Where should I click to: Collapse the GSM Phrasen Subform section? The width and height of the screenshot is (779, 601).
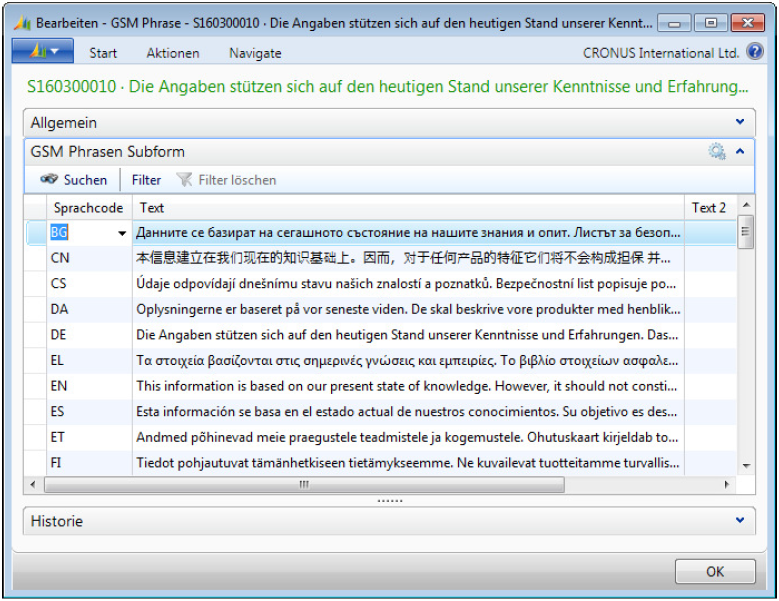click(740, 152)
